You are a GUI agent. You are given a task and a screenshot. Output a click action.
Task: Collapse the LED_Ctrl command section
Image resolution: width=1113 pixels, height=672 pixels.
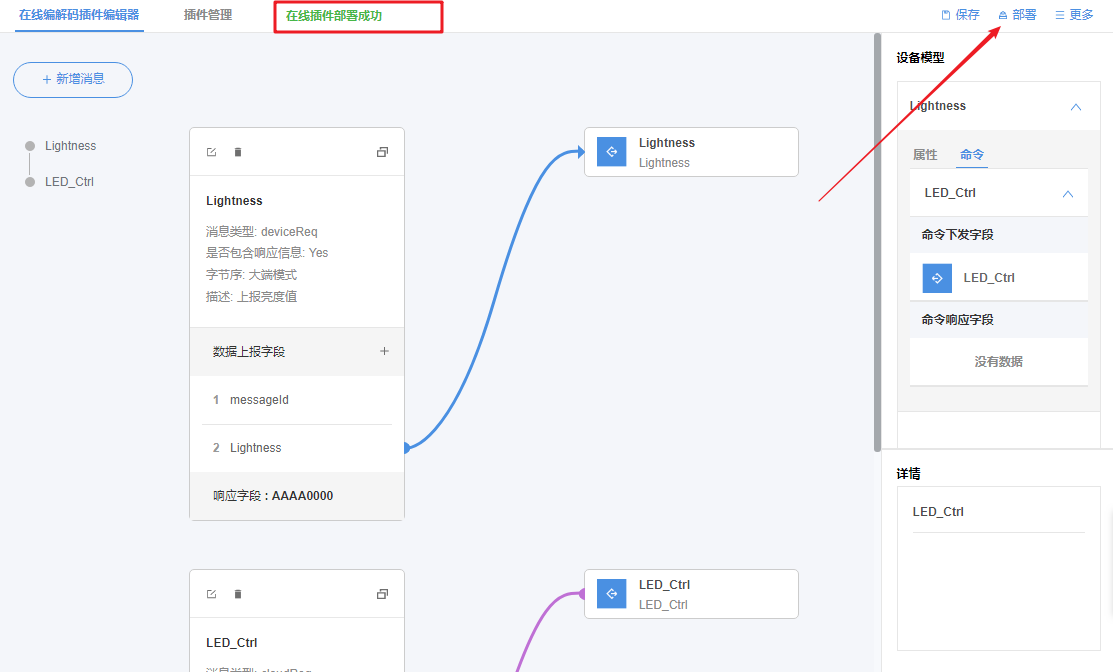(x=1067, y=194)
